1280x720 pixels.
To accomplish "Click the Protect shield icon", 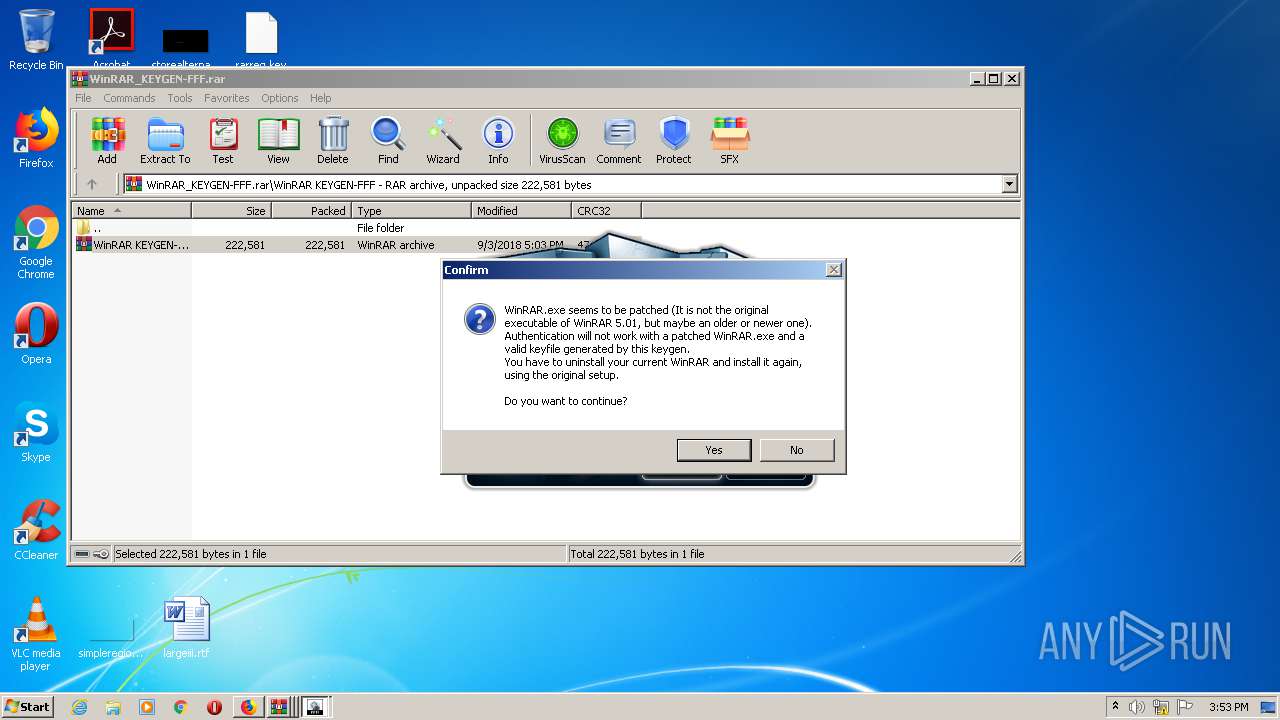I will tap(674, 140).
